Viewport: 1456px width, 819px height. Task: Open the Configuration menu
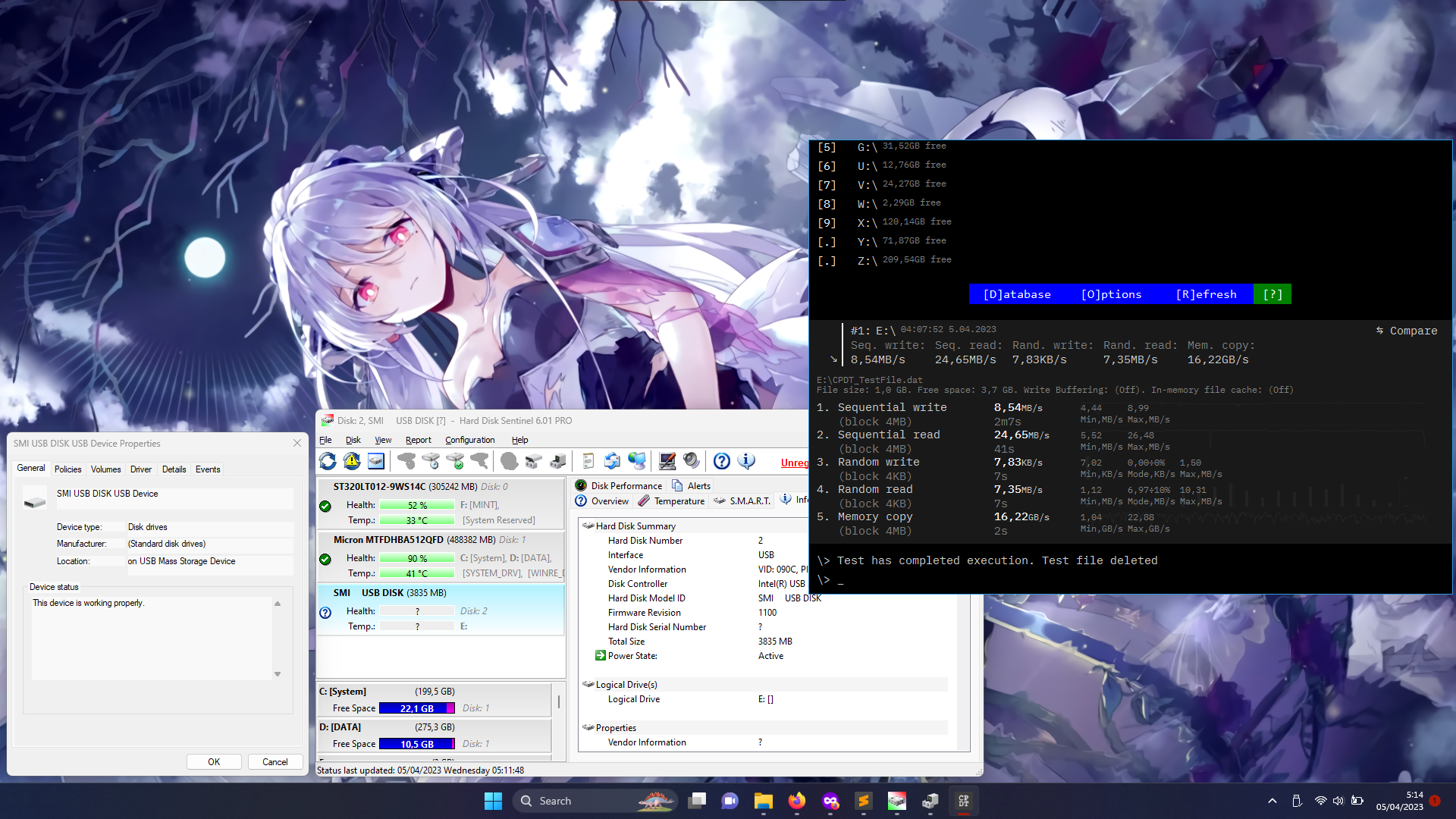point(469,440)
